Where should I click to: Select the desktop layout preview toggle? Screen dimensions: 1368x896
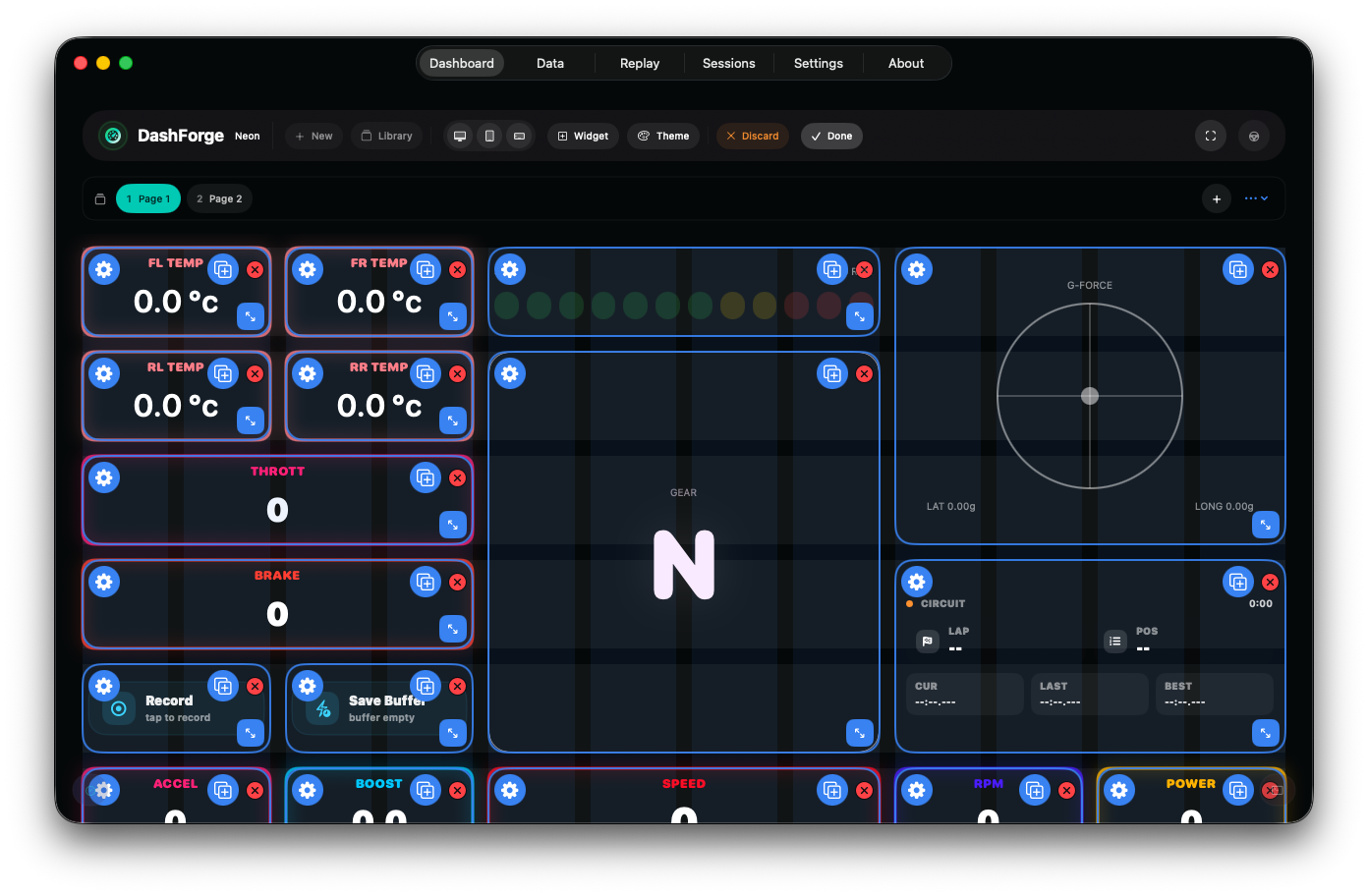tap(459, 136)
